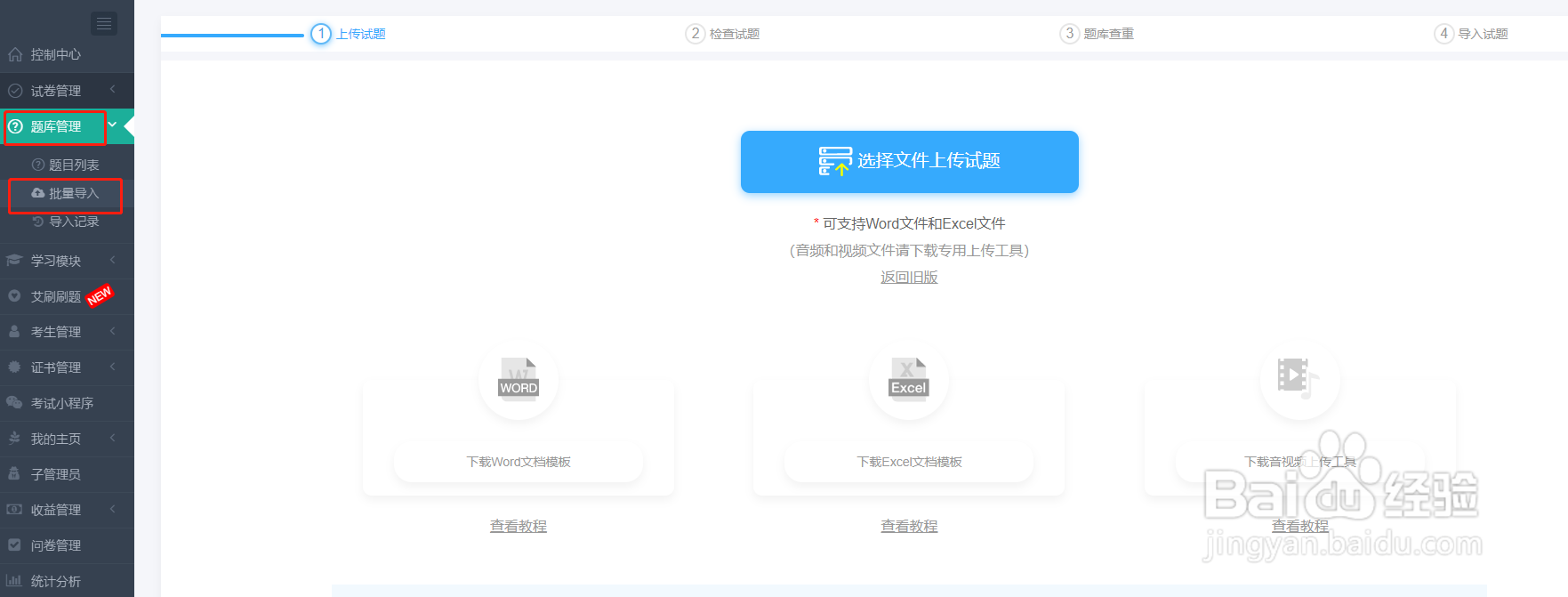
Task: Click the Excel file icon
Action: [909, 380]
